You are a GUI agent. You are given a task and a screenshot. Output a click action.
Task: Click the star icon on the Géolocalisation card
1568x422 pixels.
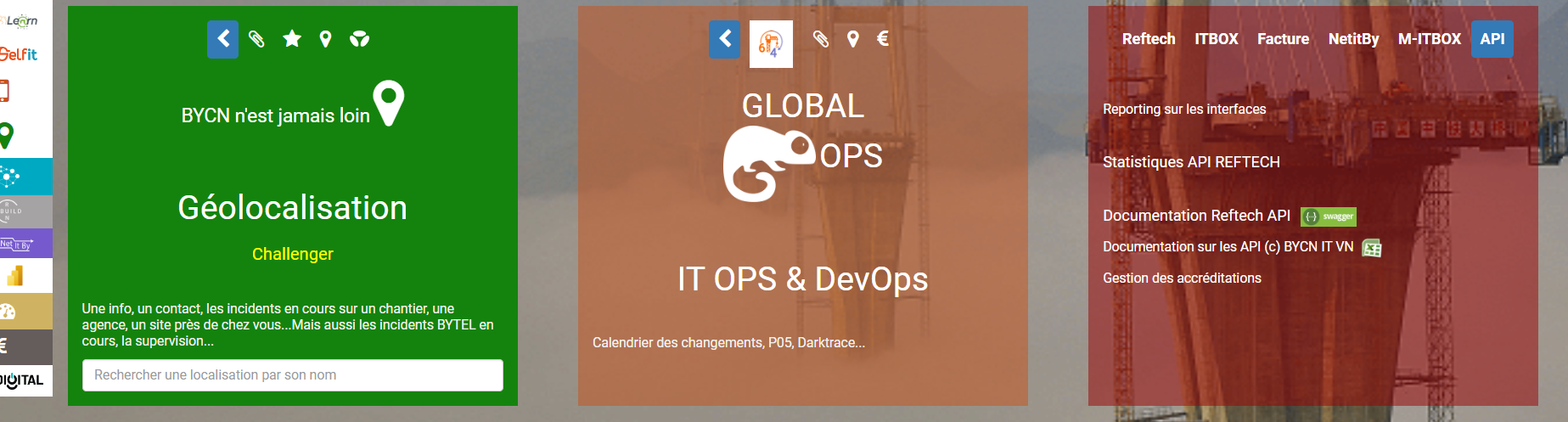click(292, 39)
